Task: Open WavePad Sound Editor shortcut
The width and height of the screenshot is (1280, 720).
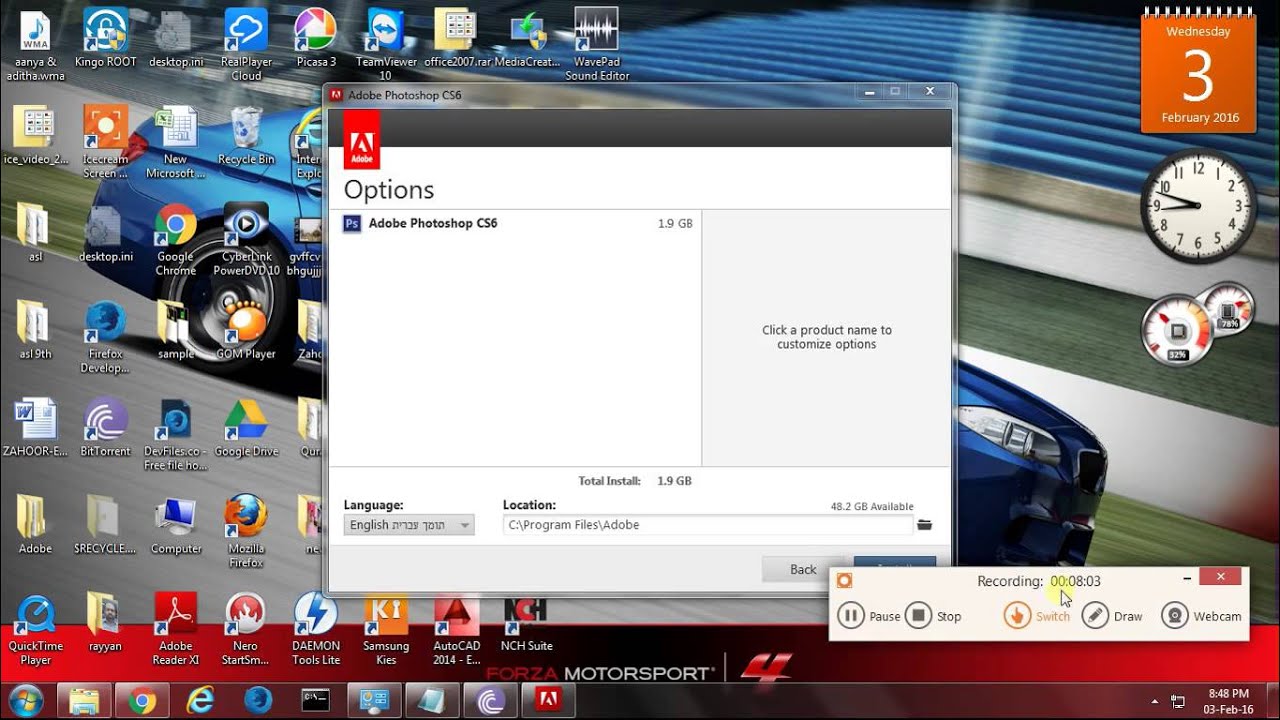Action: coord(597,45)
